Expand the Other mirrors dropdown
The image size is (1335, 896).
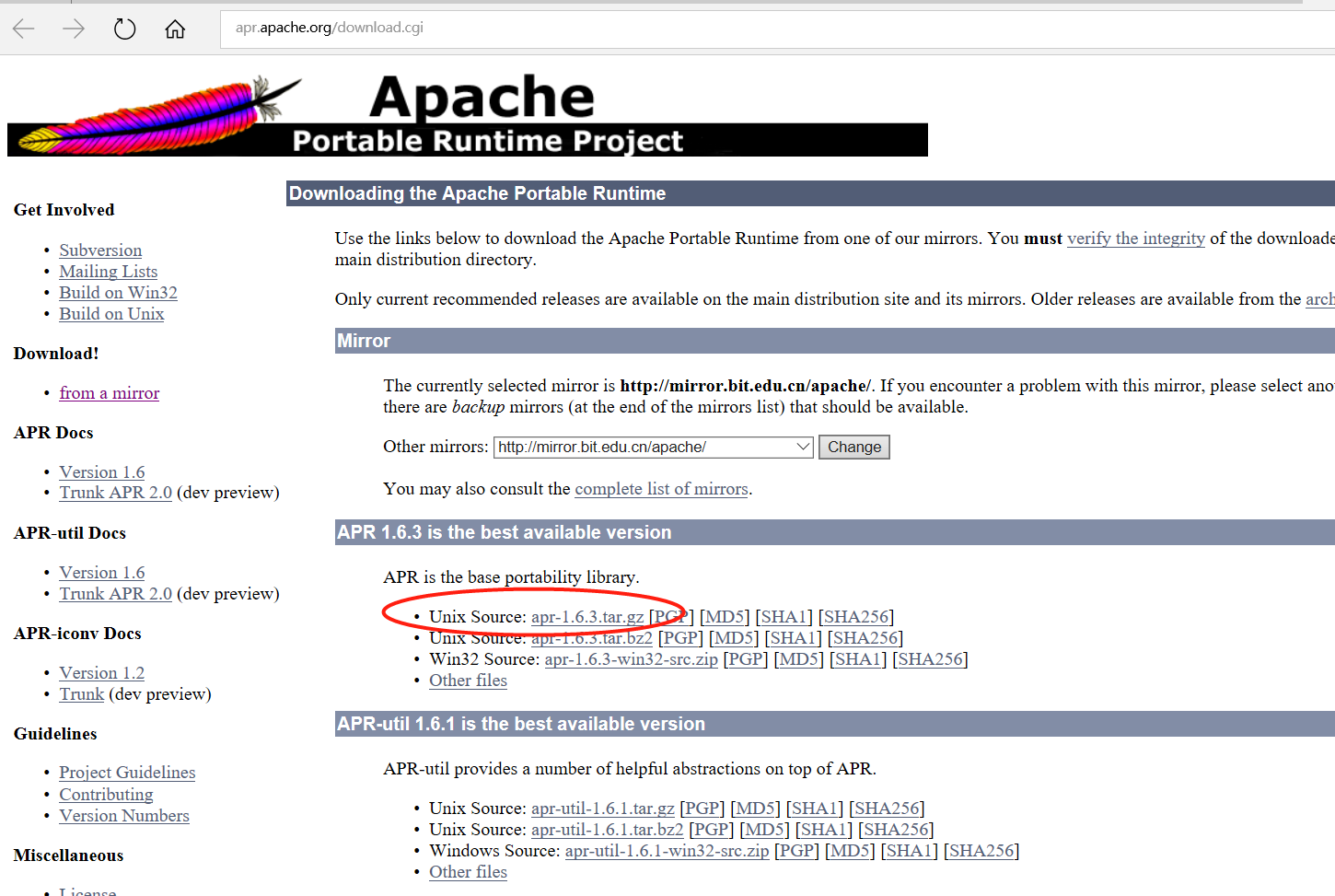pos(654,448)
